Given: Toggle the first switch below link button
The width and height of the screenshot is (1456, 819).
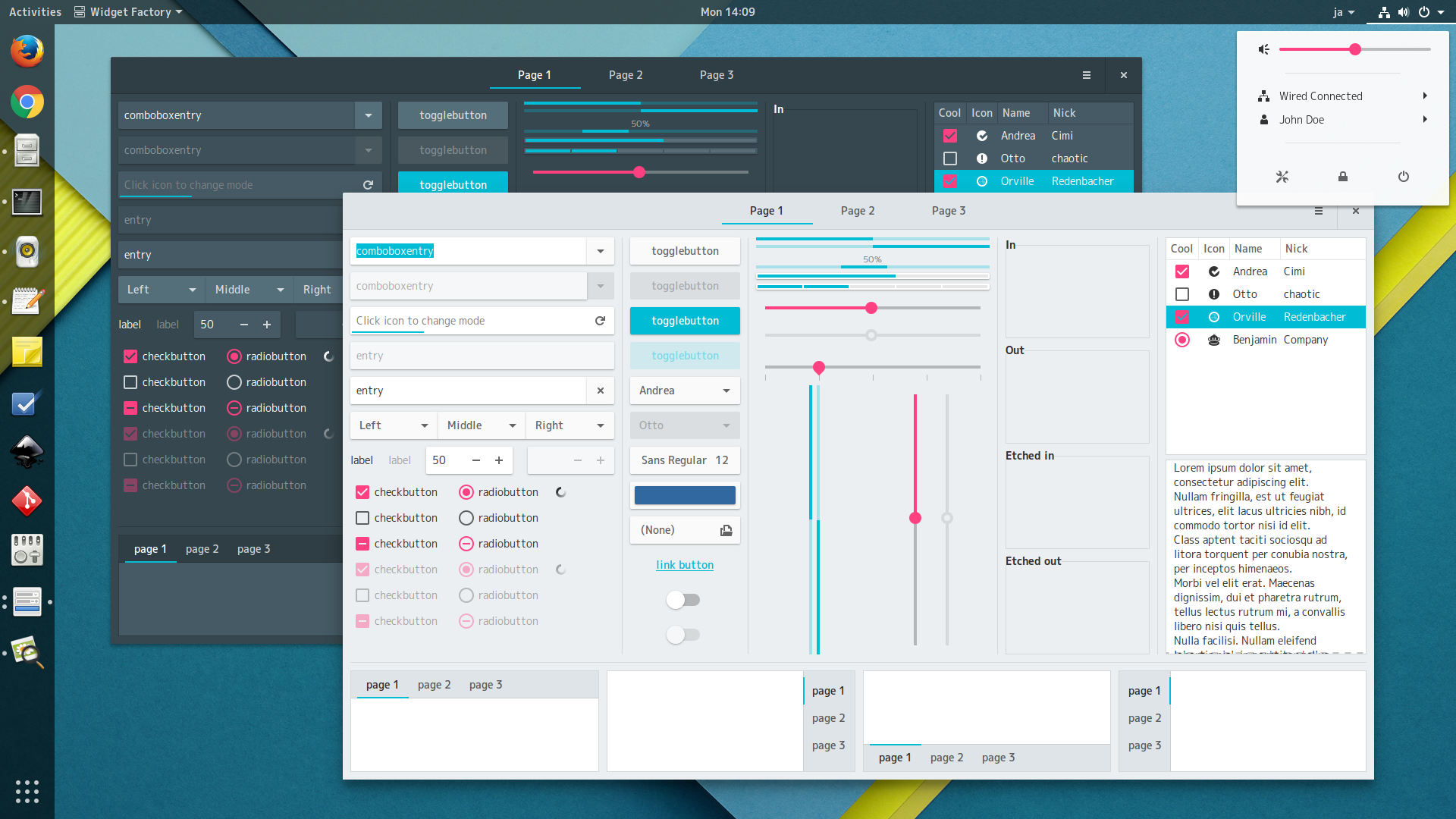Looking at the screenshot, I should (x=683, y=600).
